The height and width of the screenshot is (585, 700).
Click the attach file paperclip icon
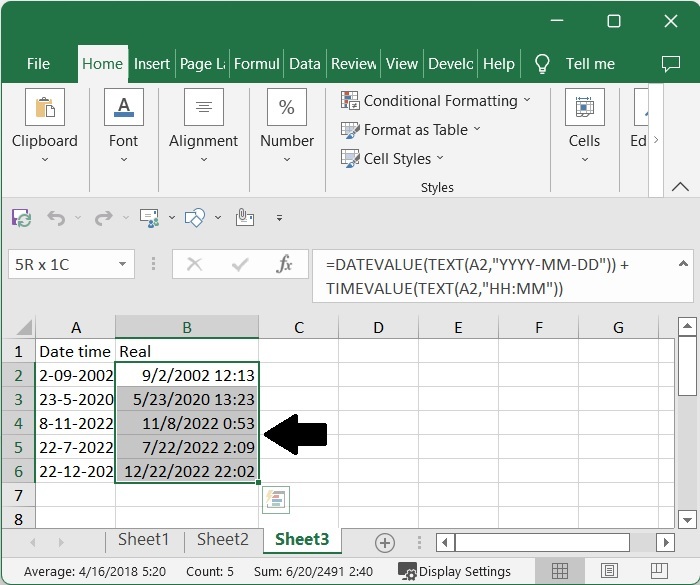(244, 217)
